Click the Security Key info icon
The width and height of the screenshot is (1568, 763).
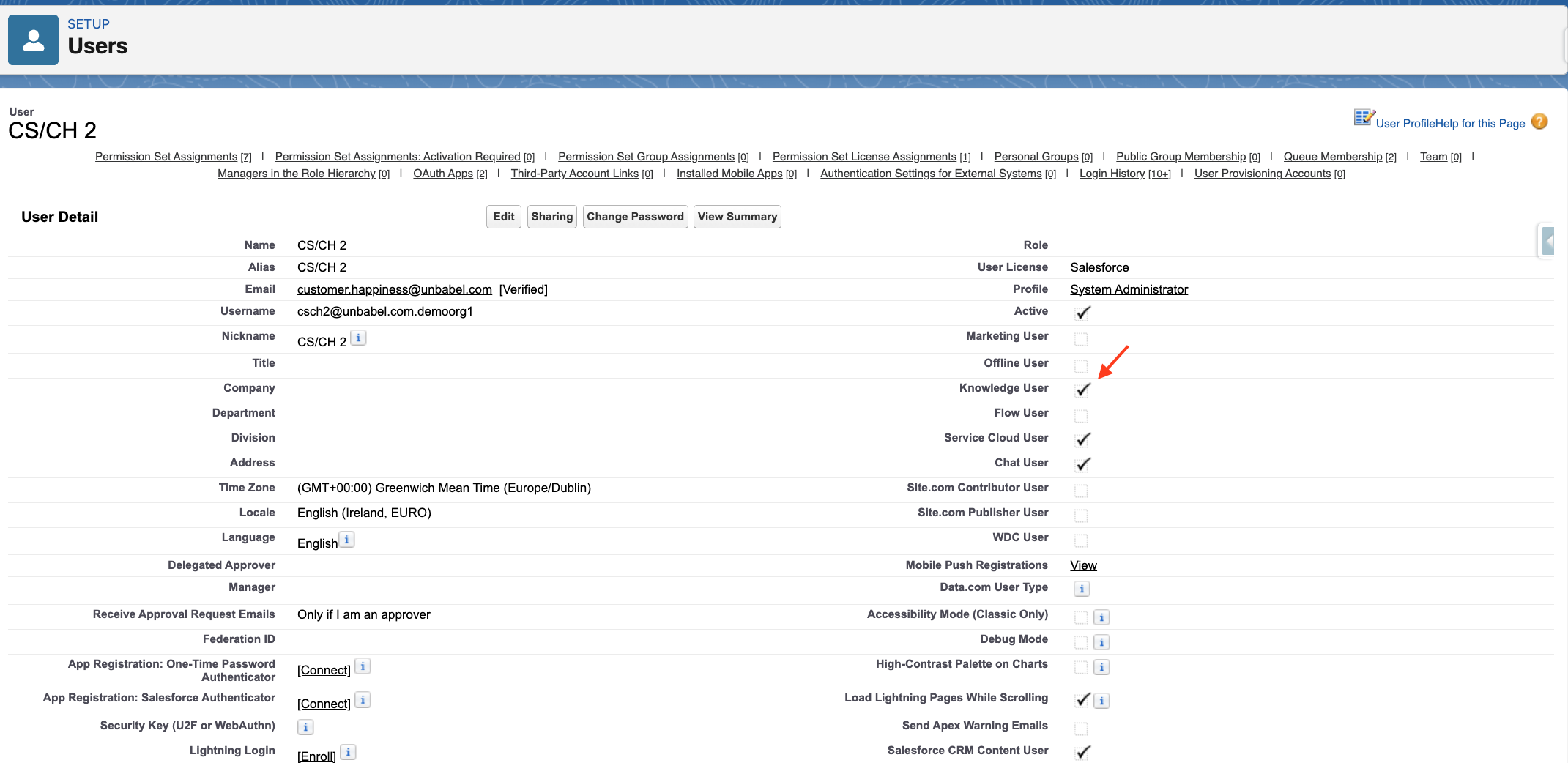pos(305,727)
